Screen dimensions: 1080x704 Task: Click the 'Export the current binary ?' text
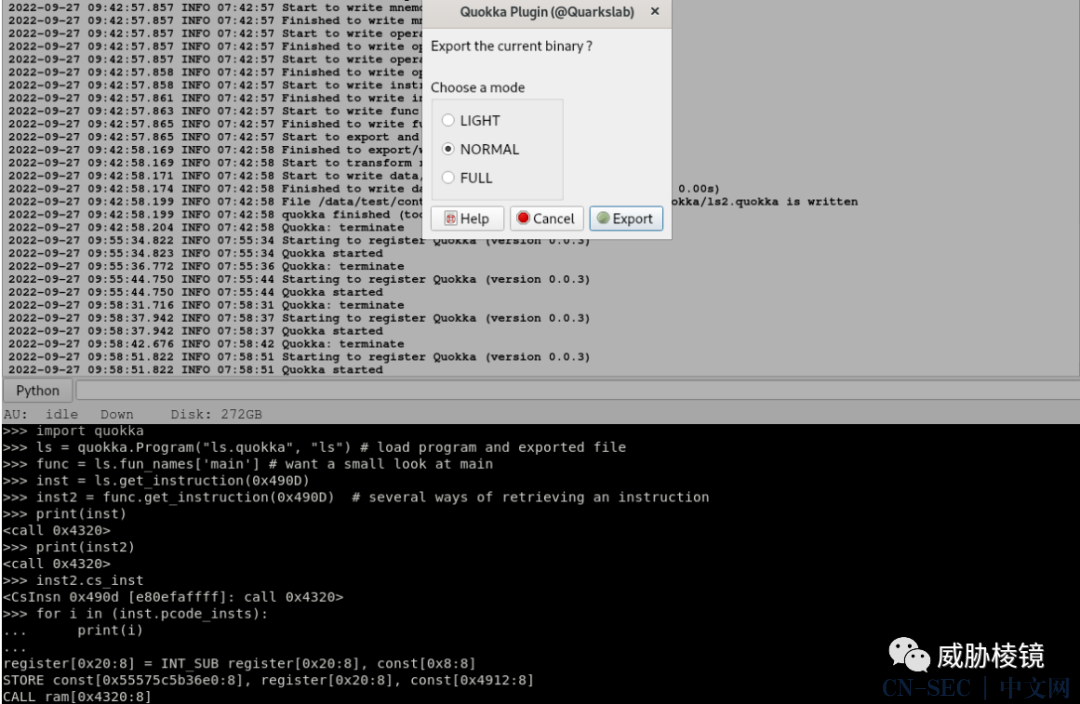click(x=511, y=46)
